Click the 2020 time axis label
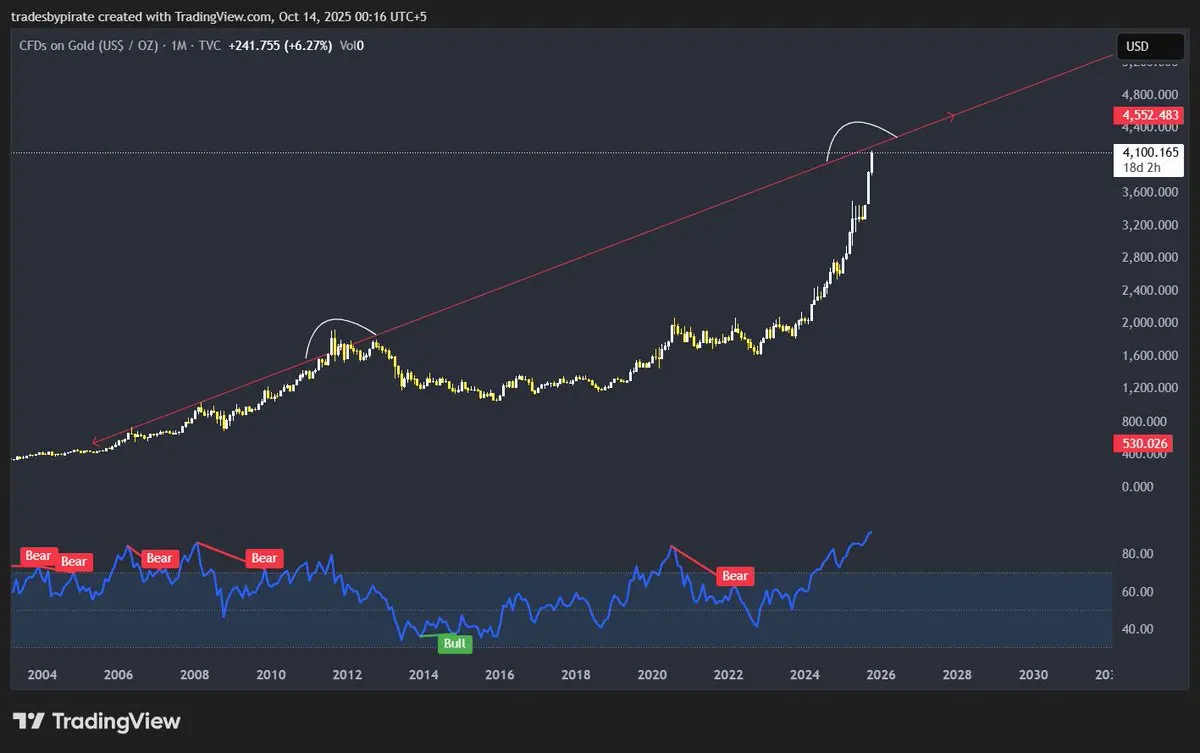This screenshot has width=1200, height=753. pyautogui.click(x=652, y=675)
